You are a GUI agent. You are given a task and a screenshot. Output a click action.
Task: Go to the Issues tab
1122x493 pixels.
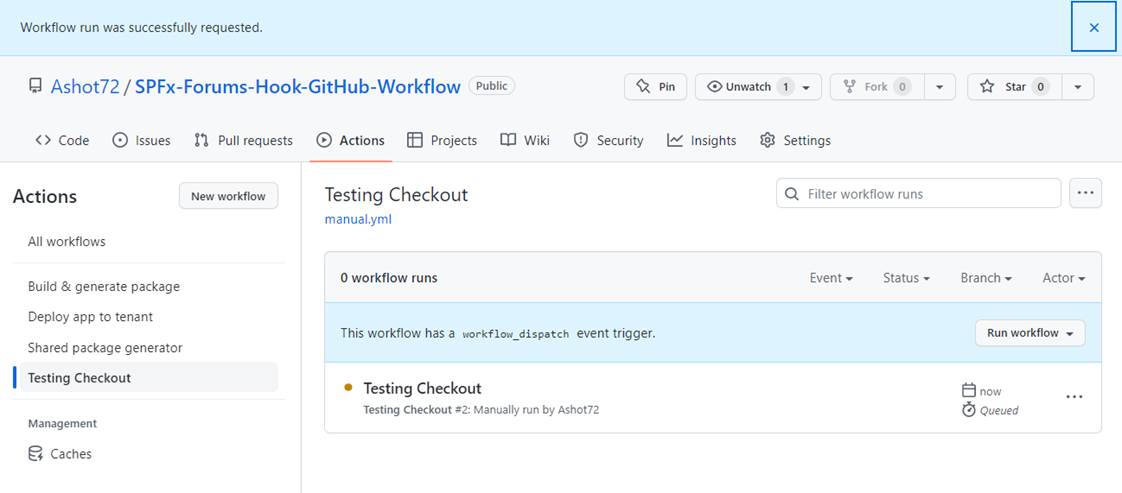pos(141,141)
